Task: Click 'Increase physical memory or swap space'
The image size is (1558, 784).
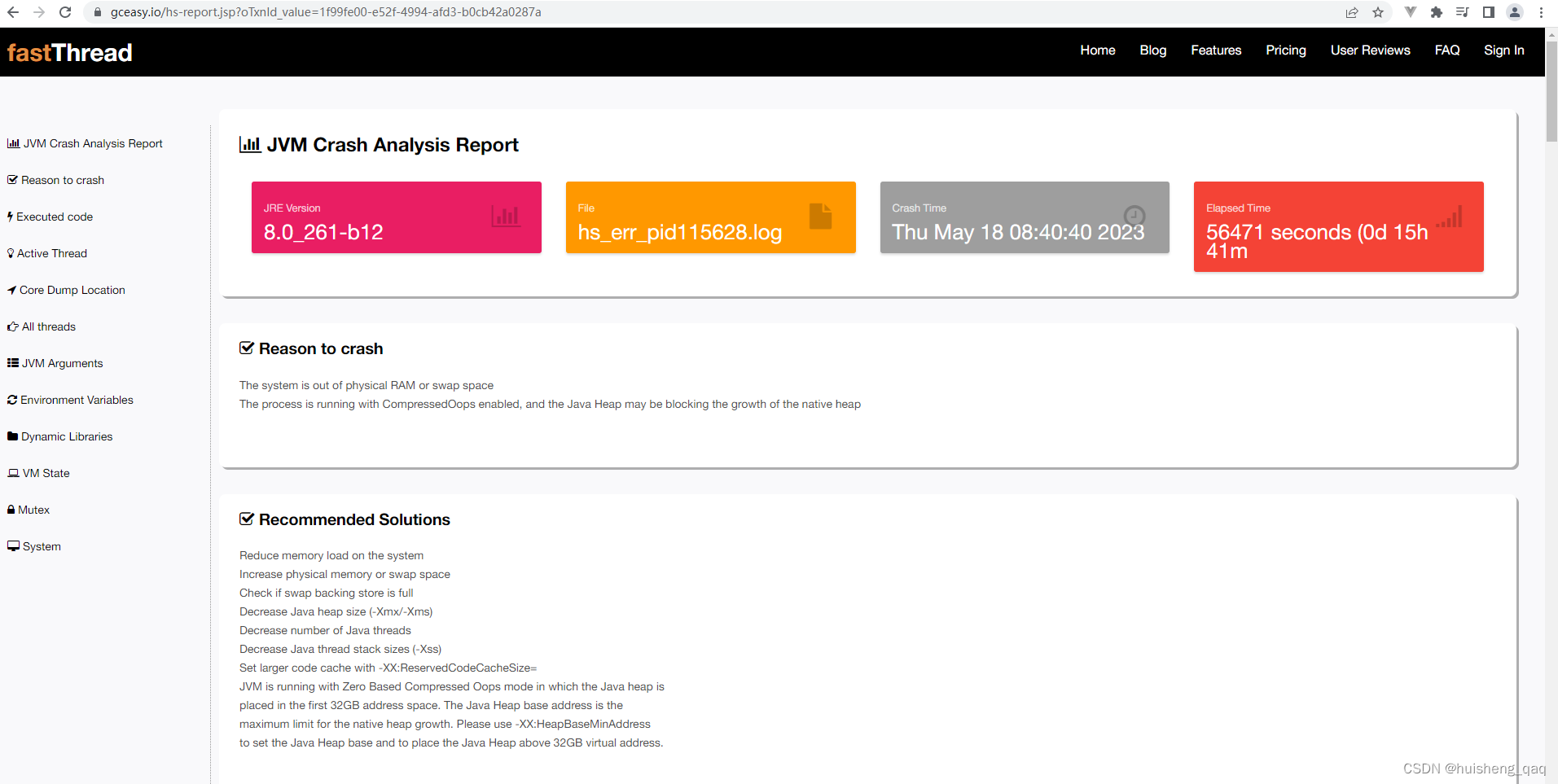Action: (x=345, y=574)
